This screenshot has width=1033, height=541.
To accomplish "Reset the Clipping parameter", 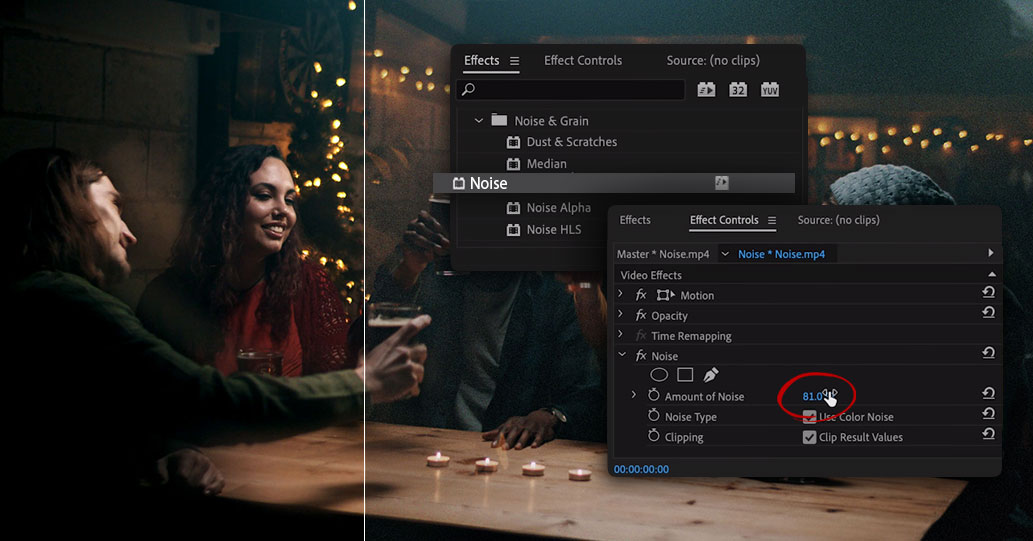I will 988,436.
